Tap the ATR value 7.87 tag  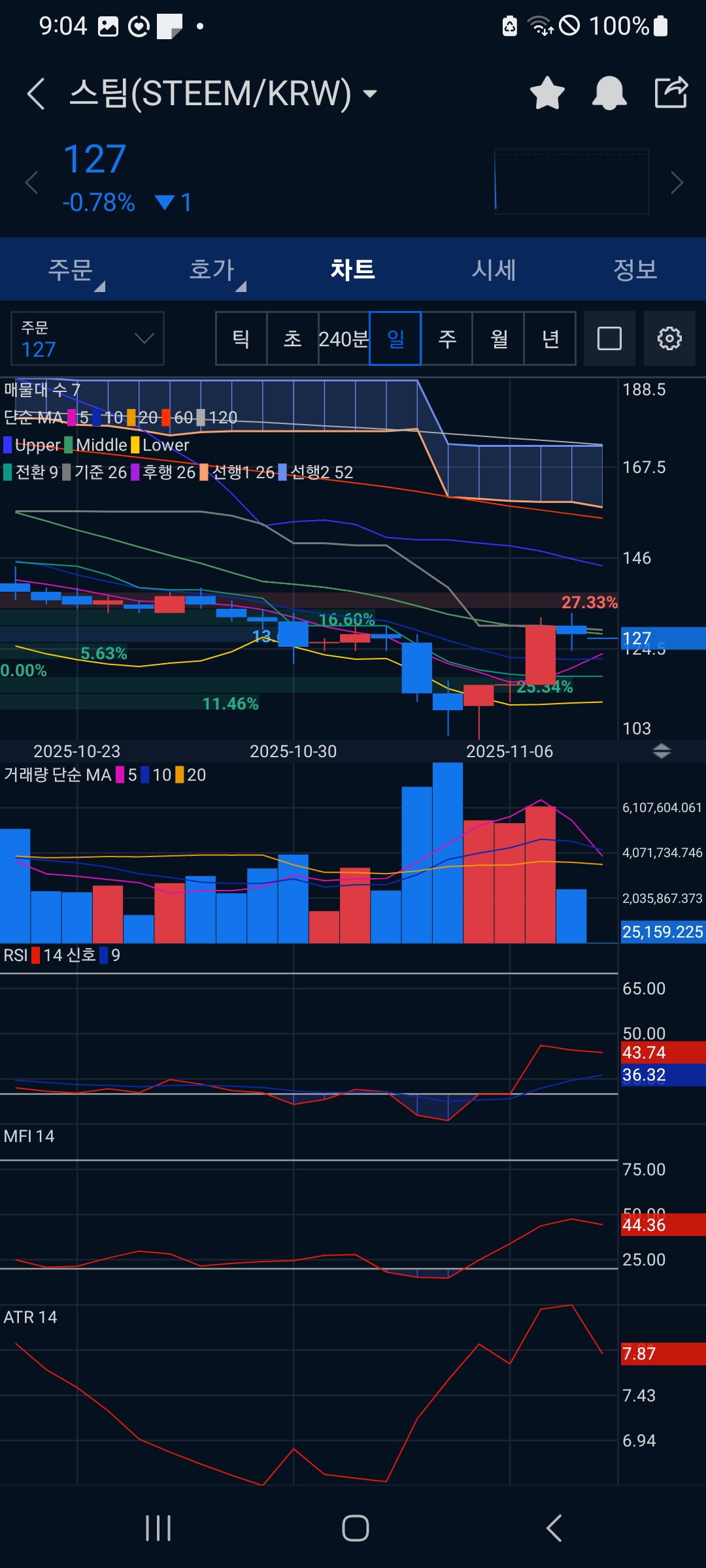[x=663, y=1354]
